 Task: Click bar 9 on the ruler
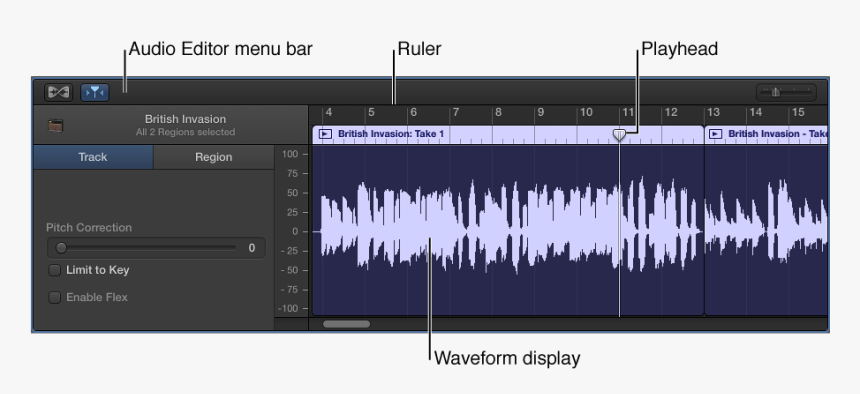540,112
